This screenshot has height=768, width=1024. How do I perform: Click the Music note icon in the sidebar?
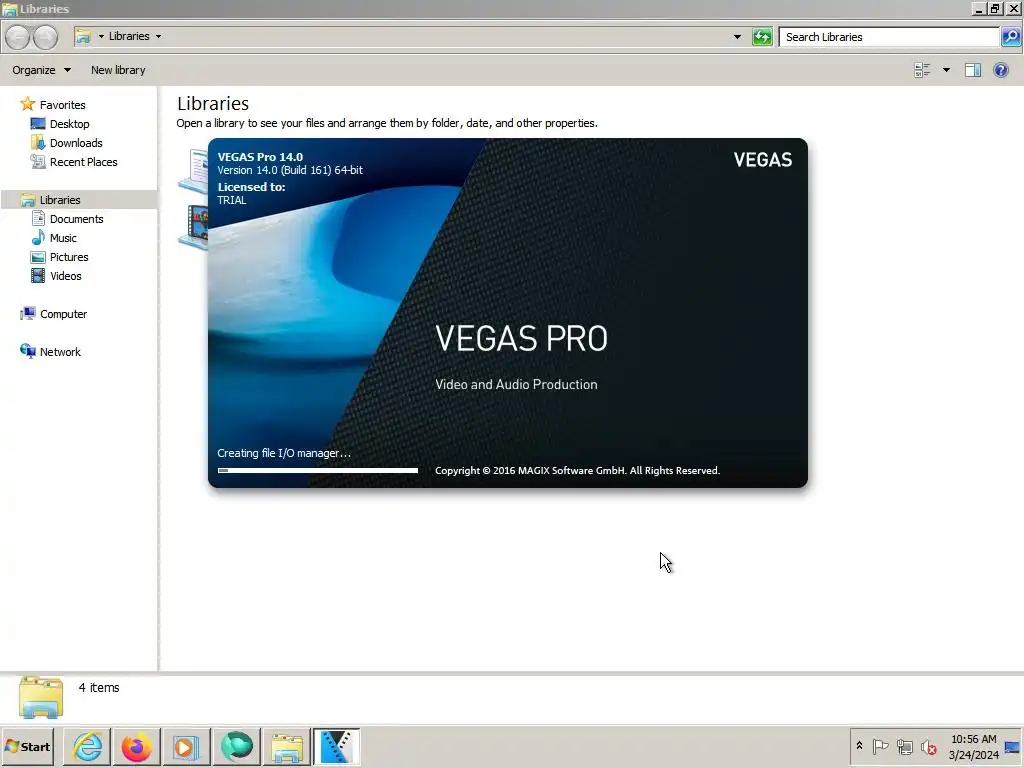pyautogui.click(x=39, y=238)
